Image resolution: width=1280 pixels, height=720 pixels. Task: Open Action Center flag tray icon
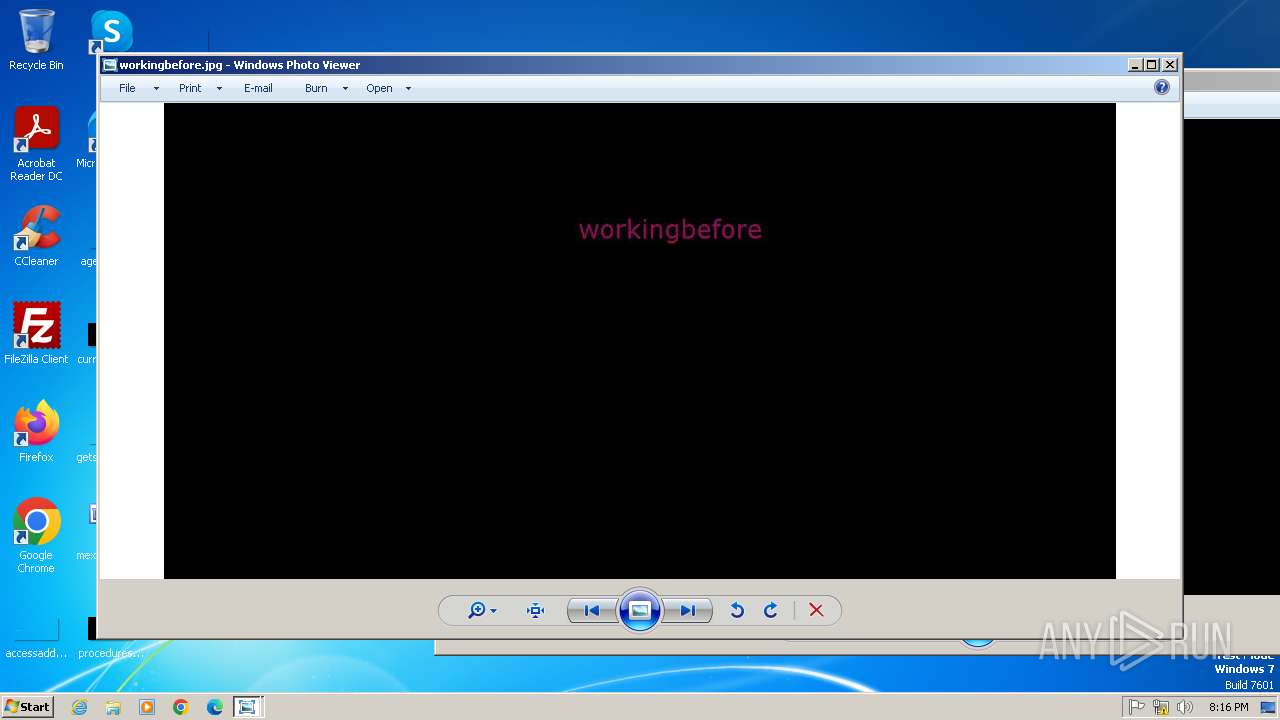coord(1136,707)
